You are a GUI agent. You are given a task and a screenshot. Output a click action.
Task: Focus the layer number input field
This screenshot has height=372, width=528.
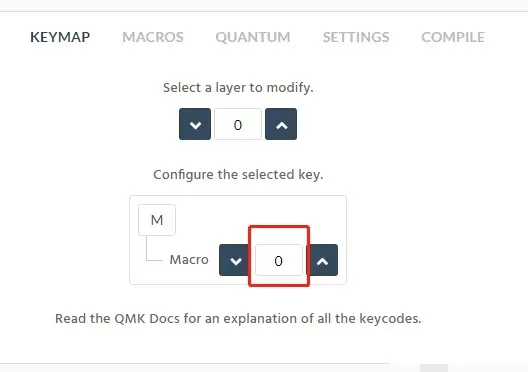click(x=238, y=124)
